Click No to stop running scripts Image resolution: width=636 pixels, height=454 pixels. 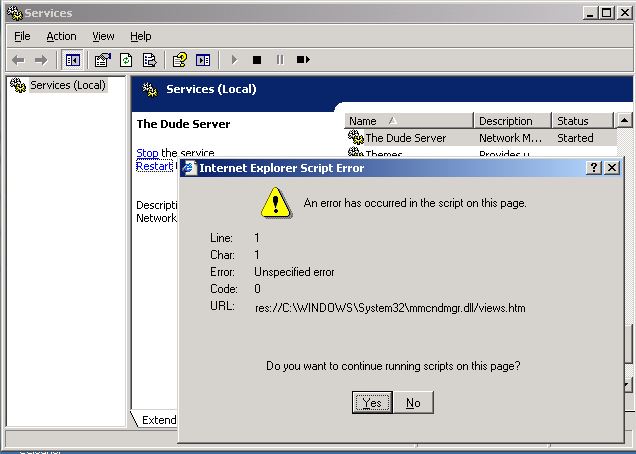point(413,402)
